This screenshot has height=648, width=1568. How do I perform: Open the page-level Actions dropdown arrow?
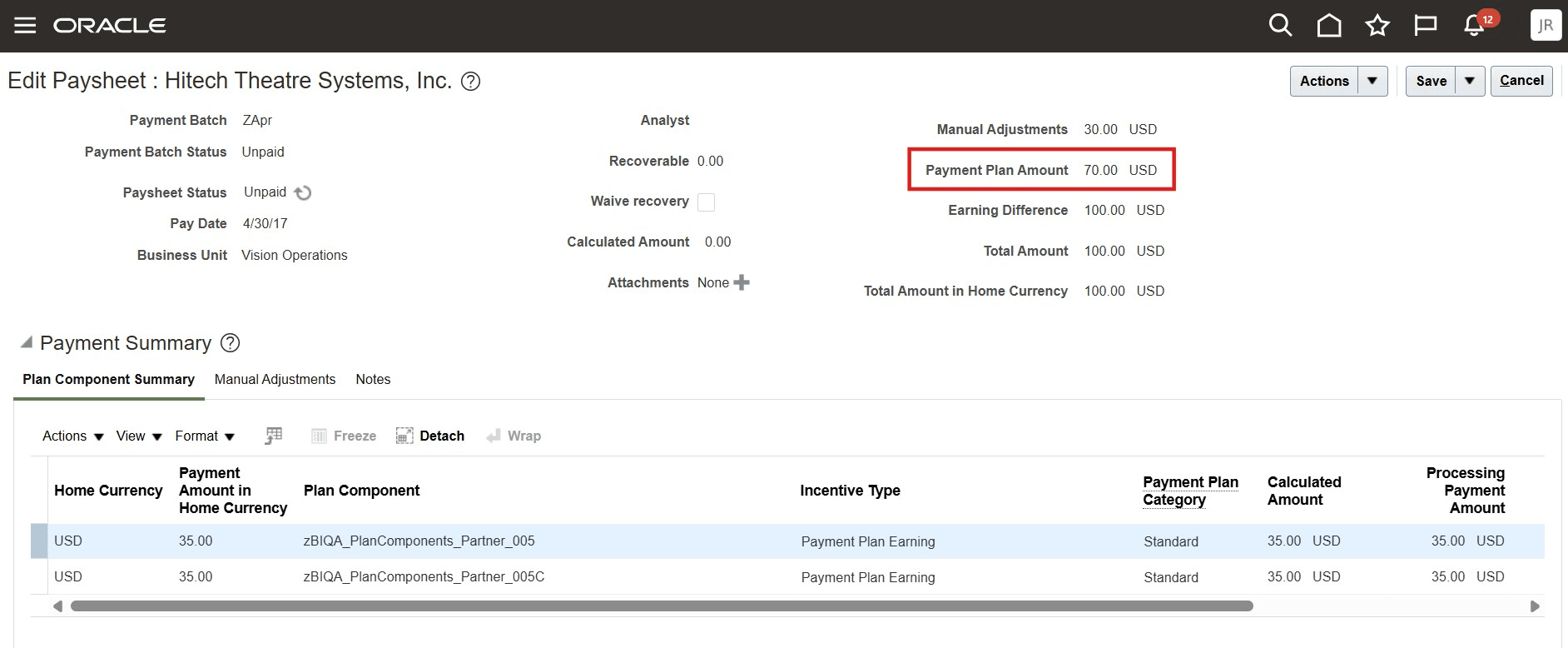click(x=1372, y=81)
